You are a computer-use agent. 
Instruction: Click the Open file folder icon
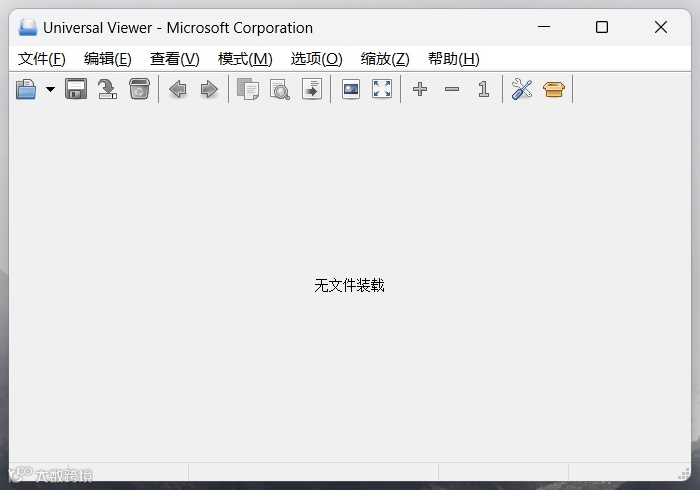[x=26, y=89]
